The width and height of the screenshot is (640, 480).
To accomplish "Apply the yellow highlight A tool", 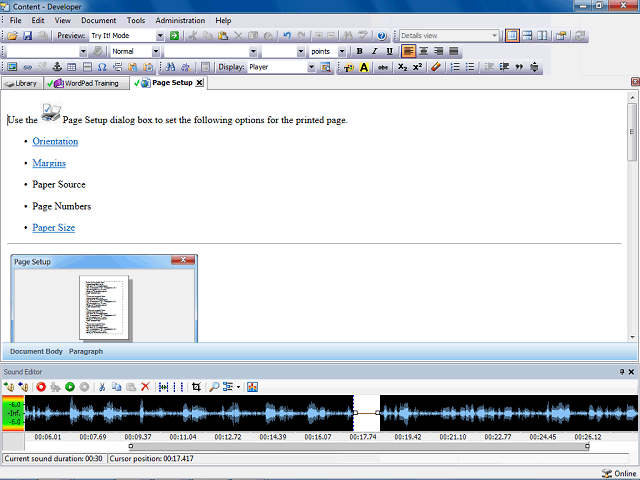I will (x=364, y=67).
